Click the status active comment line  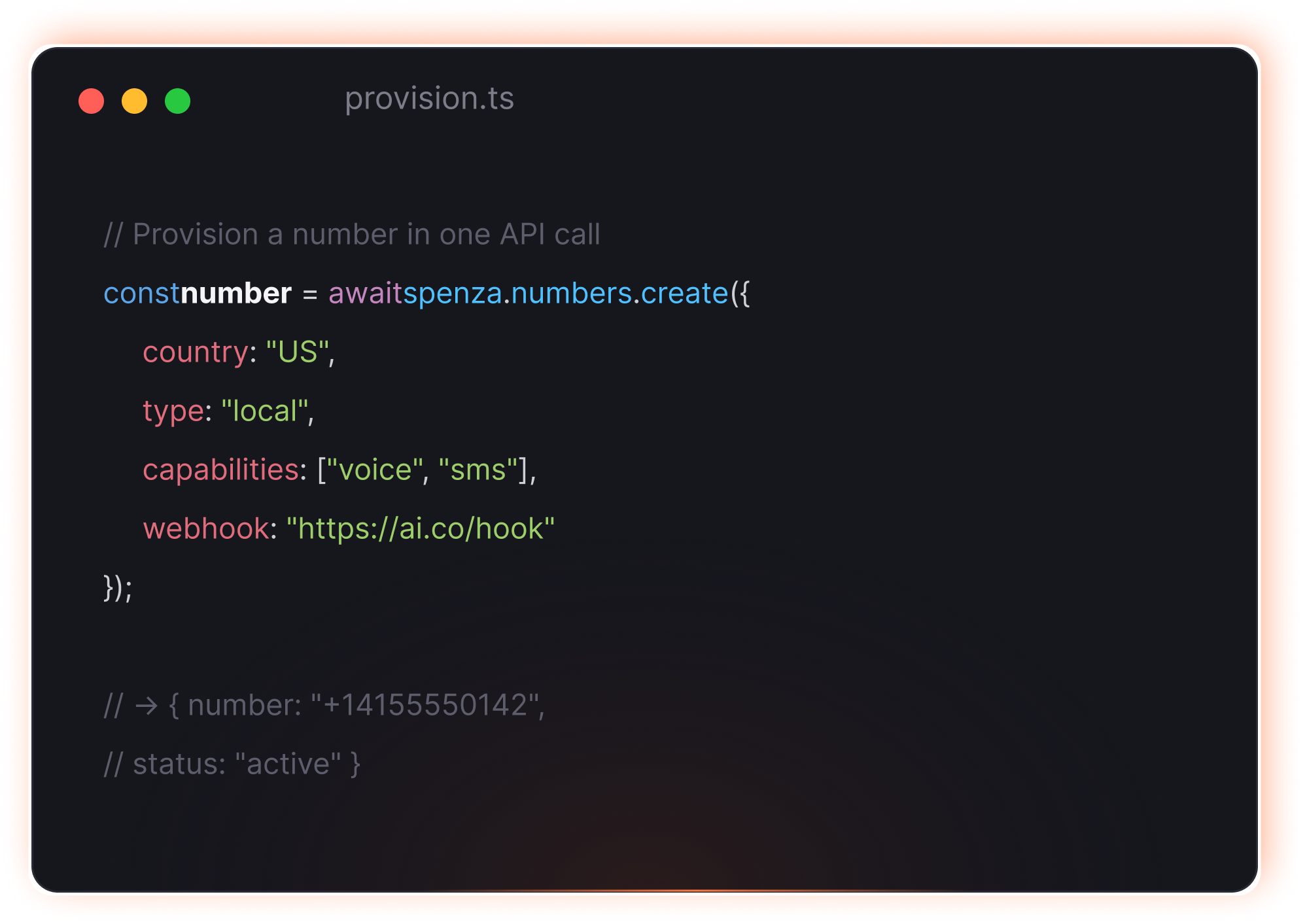tap(232, 764)
